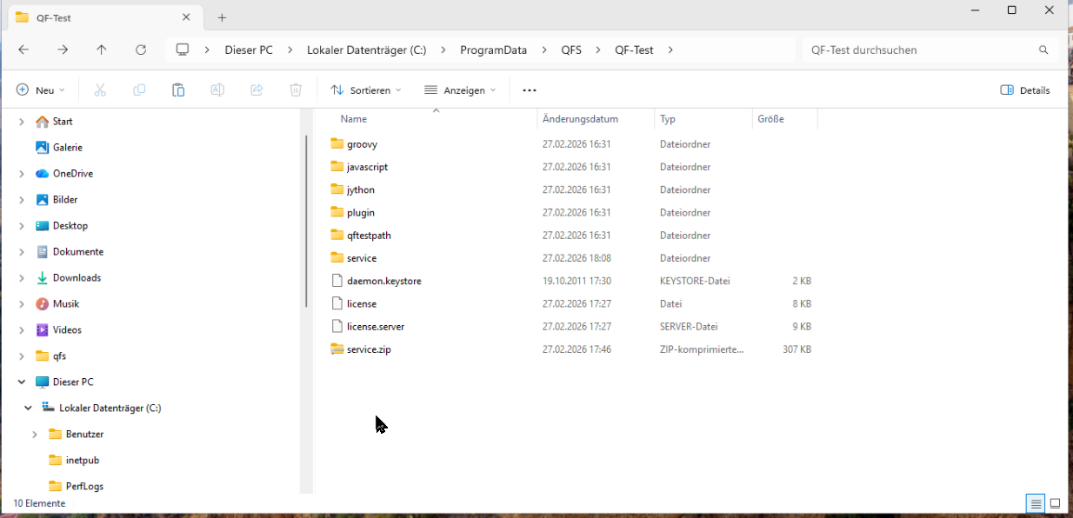The width and height of the screenshot is (1073, 518).
Task: Add a new tab with plus button
Action: (222, 18)
